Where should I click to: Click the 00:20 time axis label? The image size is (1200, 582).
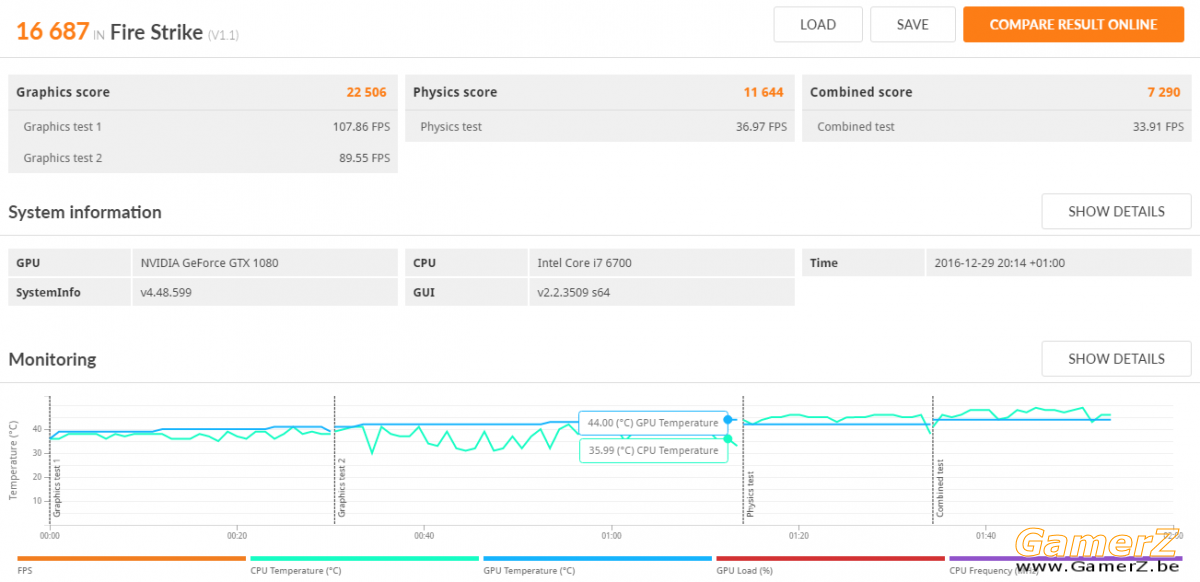tap(237, 535)
